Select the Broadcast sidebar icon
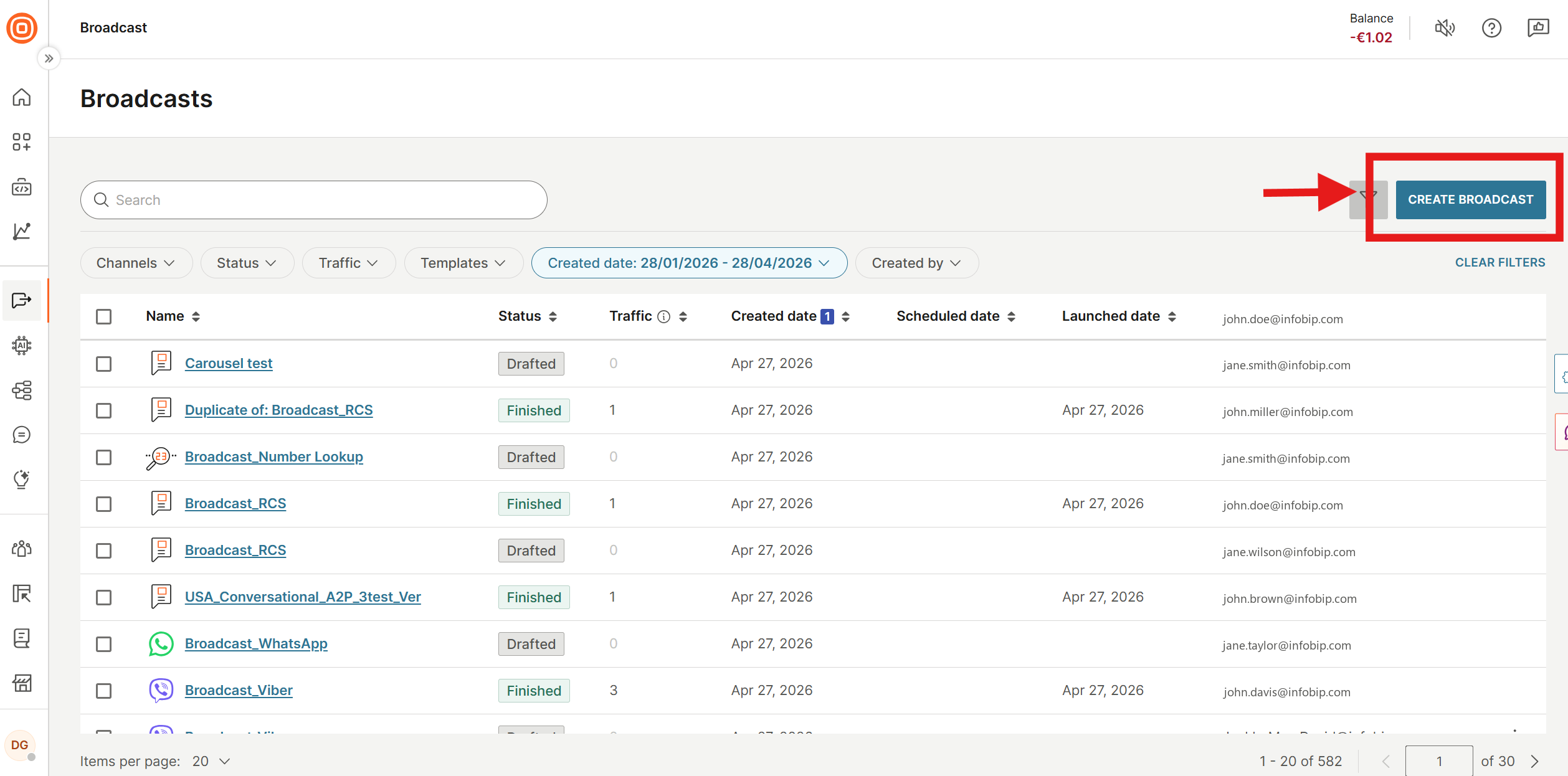Image resolution: width=1568 pixels, height=776 pixels. pyautogui.click(x=22, y=301)
